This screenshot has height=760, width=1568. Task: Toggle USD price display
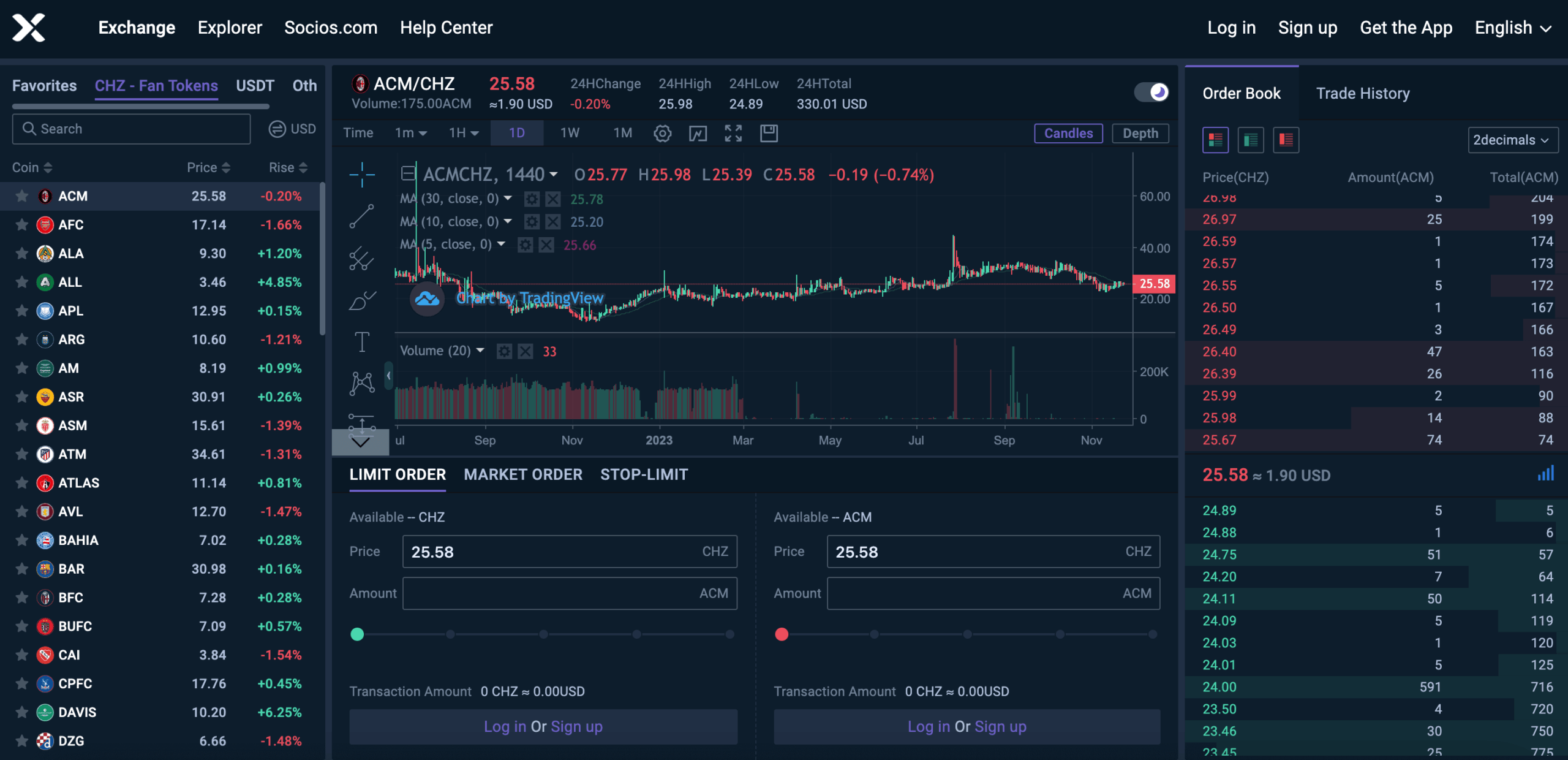[292, 129]
